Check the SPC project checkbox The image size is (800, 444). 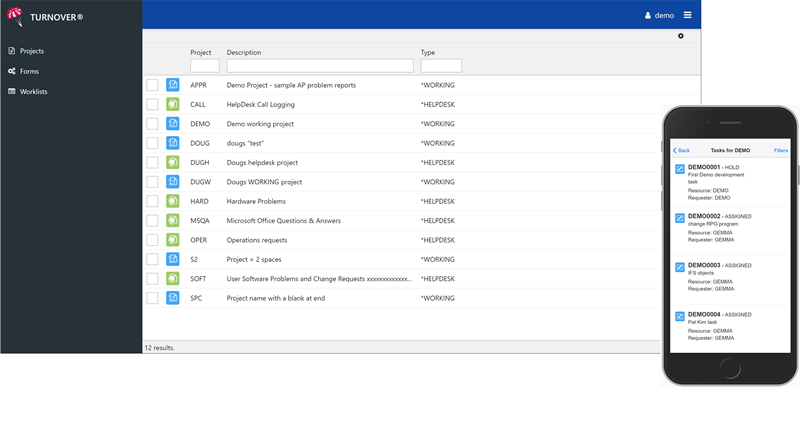point(152,298)
